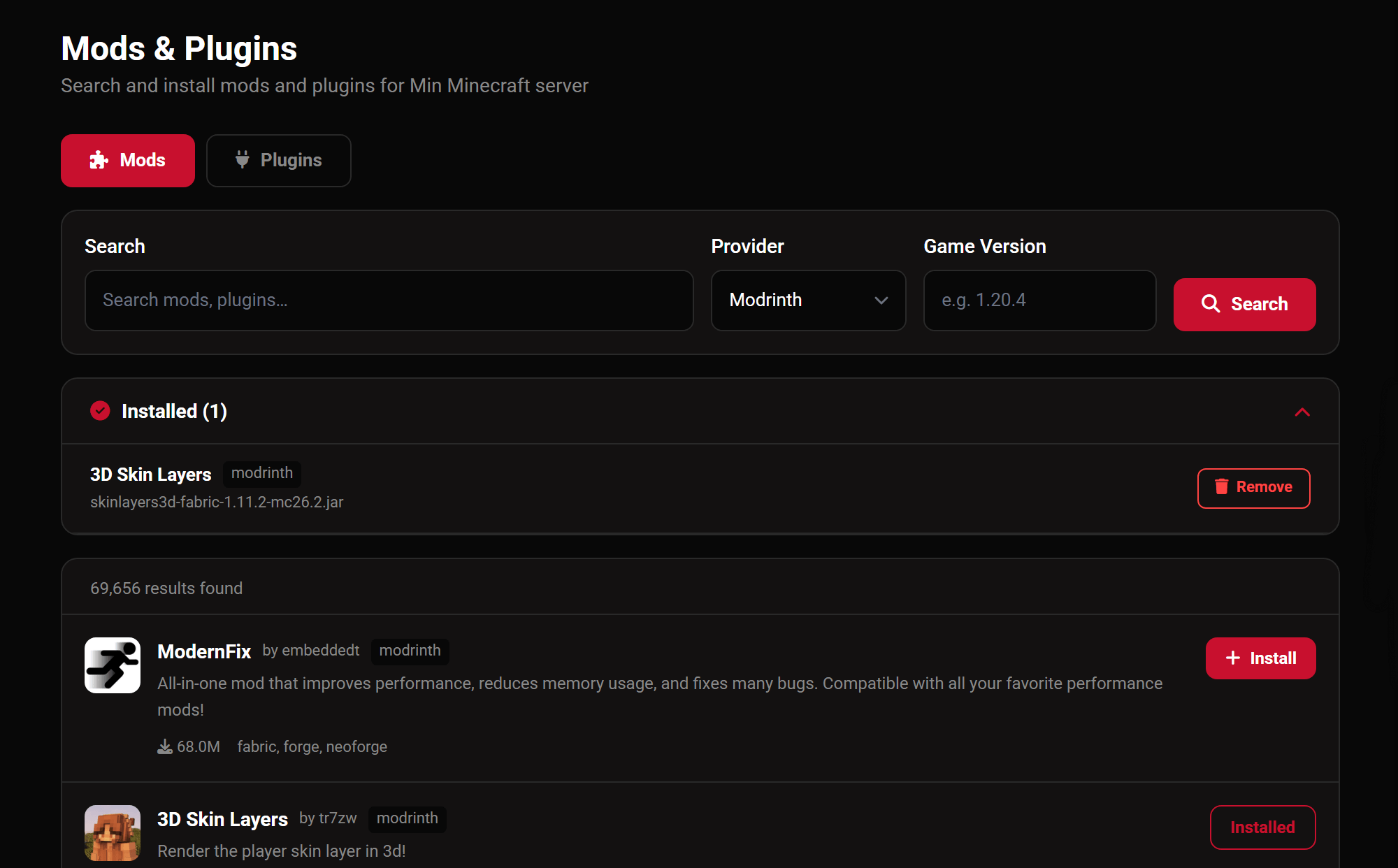Click the 68.0M download count
This screenshot has width=1398, height=868.
199,747
